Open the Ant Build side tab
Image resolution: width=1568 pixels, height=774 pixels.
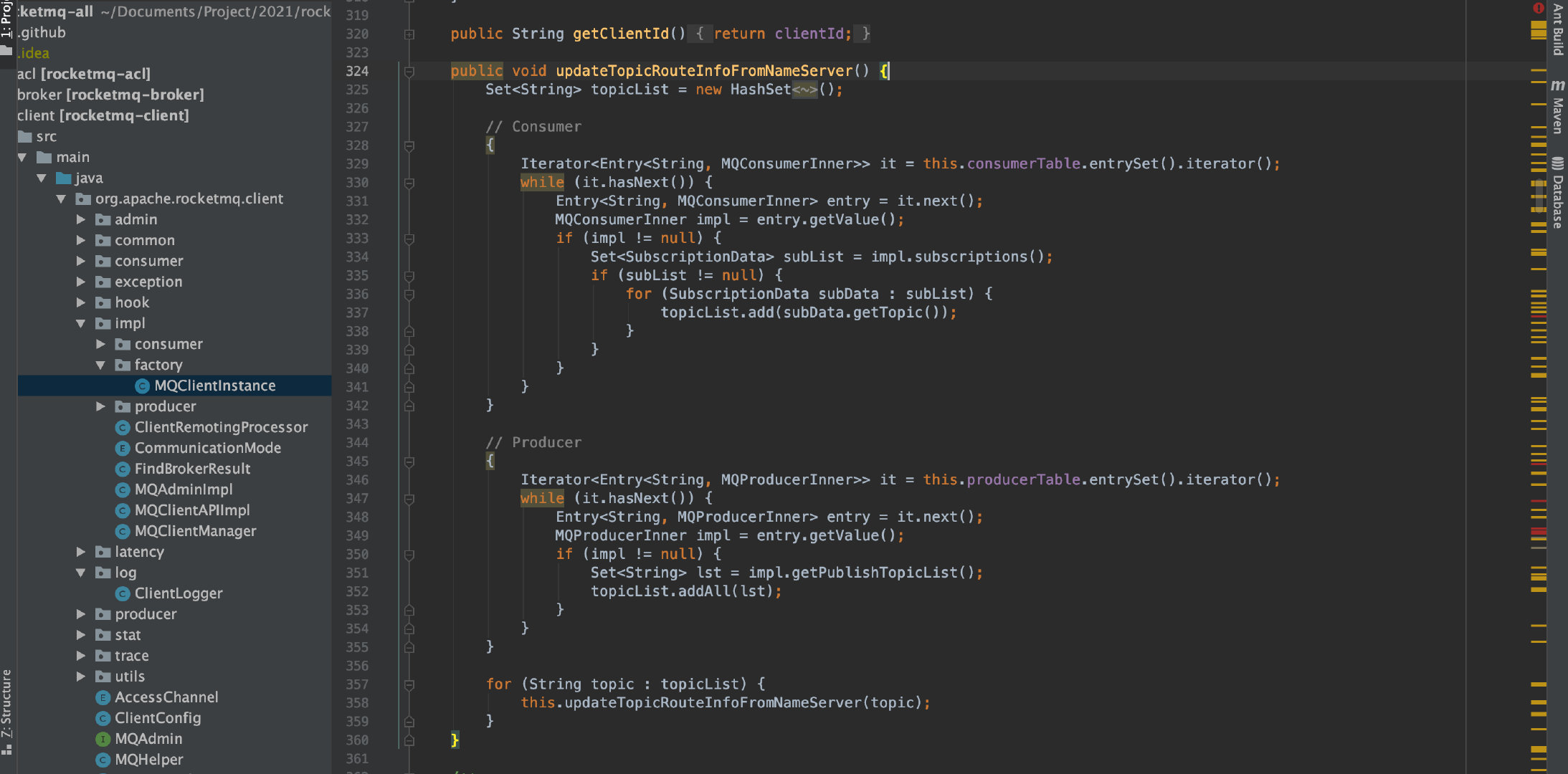click(1557, 29)
